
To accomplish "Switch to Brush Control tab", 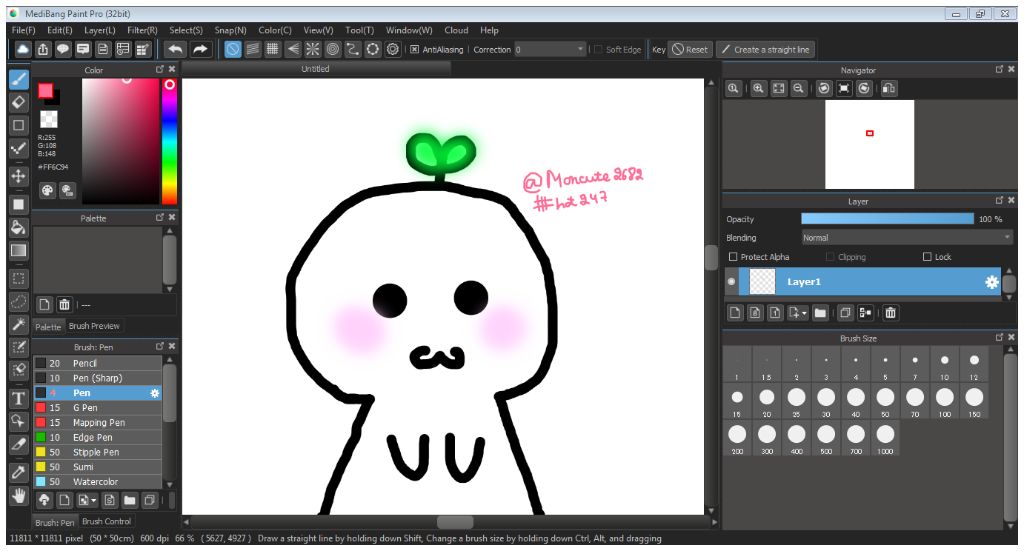I will coord(106,521).
